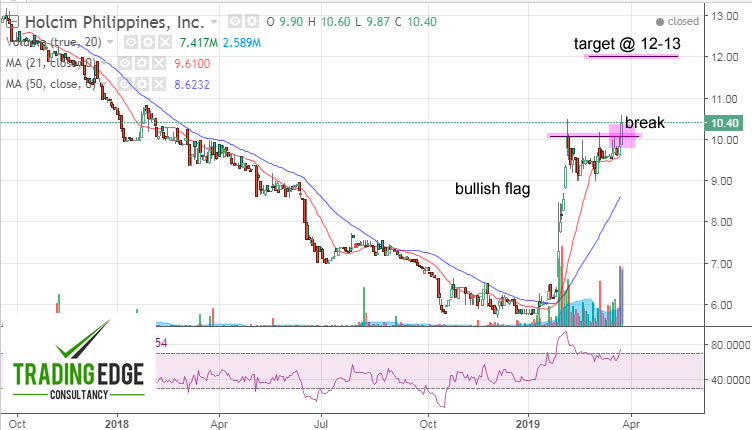Open settings gear for MA 21 indicator
The width and height of the screenshot is (752, 430).
pyautogui.click(x=142, y=64)
